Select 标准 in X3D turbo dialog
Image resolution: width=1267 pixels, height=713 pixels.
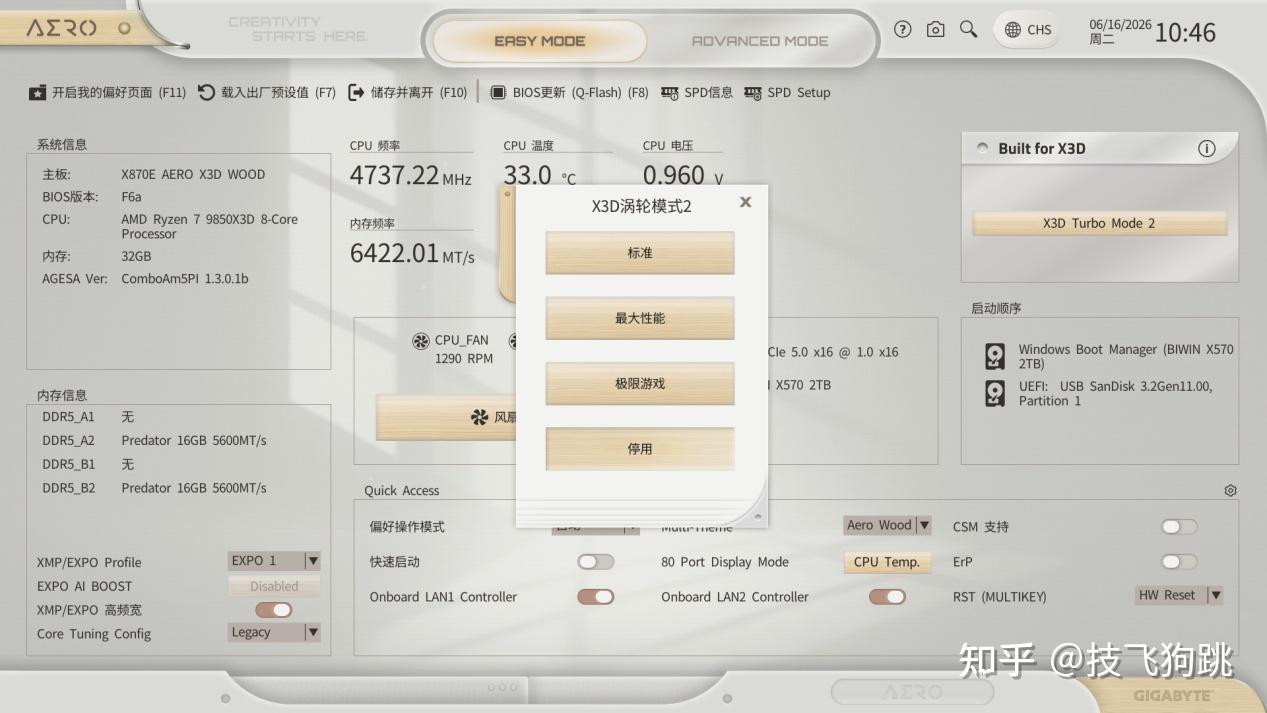click(640, 253)
